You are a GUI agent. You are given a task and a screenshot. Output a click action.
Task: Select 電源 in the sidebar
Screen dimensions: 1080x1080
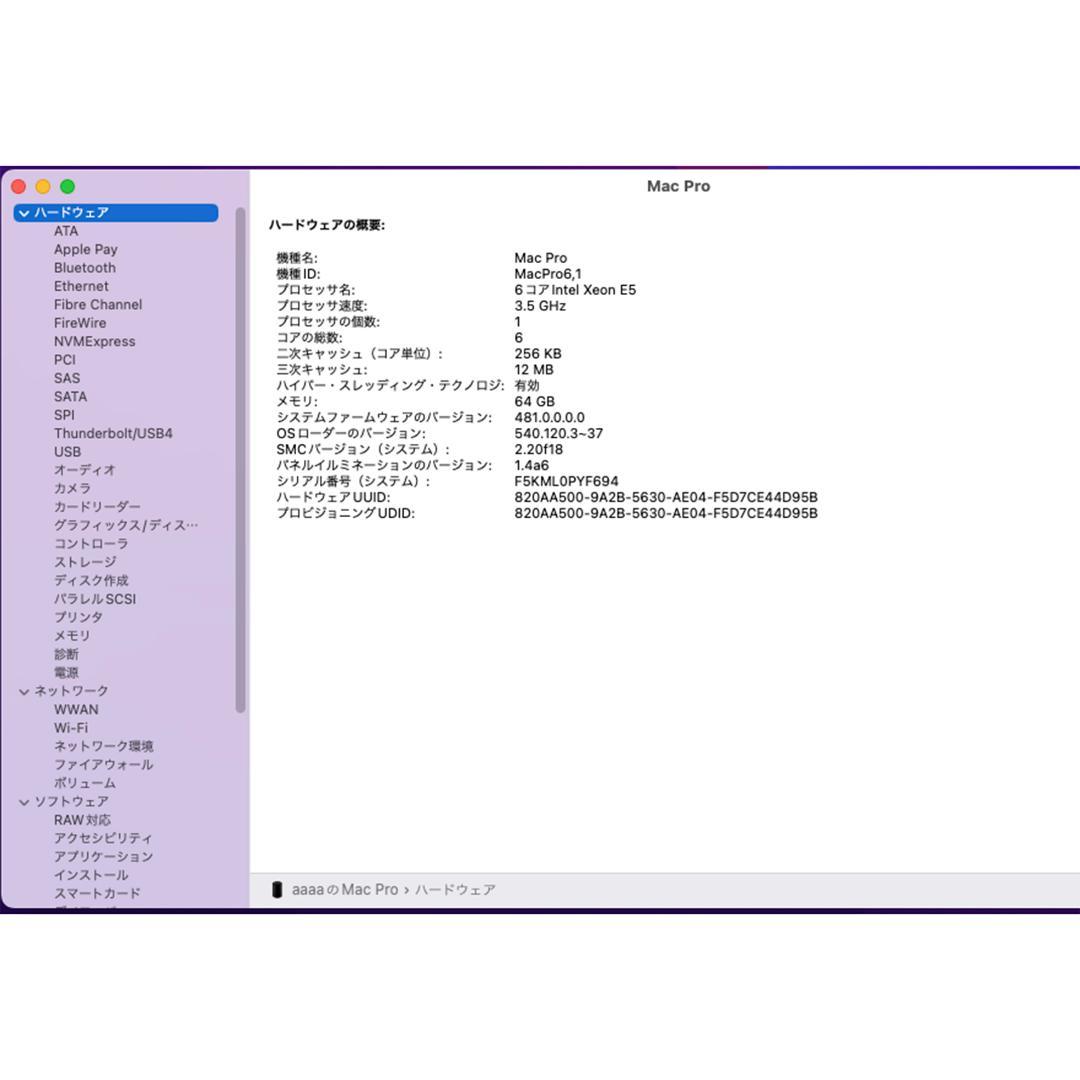point(66,673)
